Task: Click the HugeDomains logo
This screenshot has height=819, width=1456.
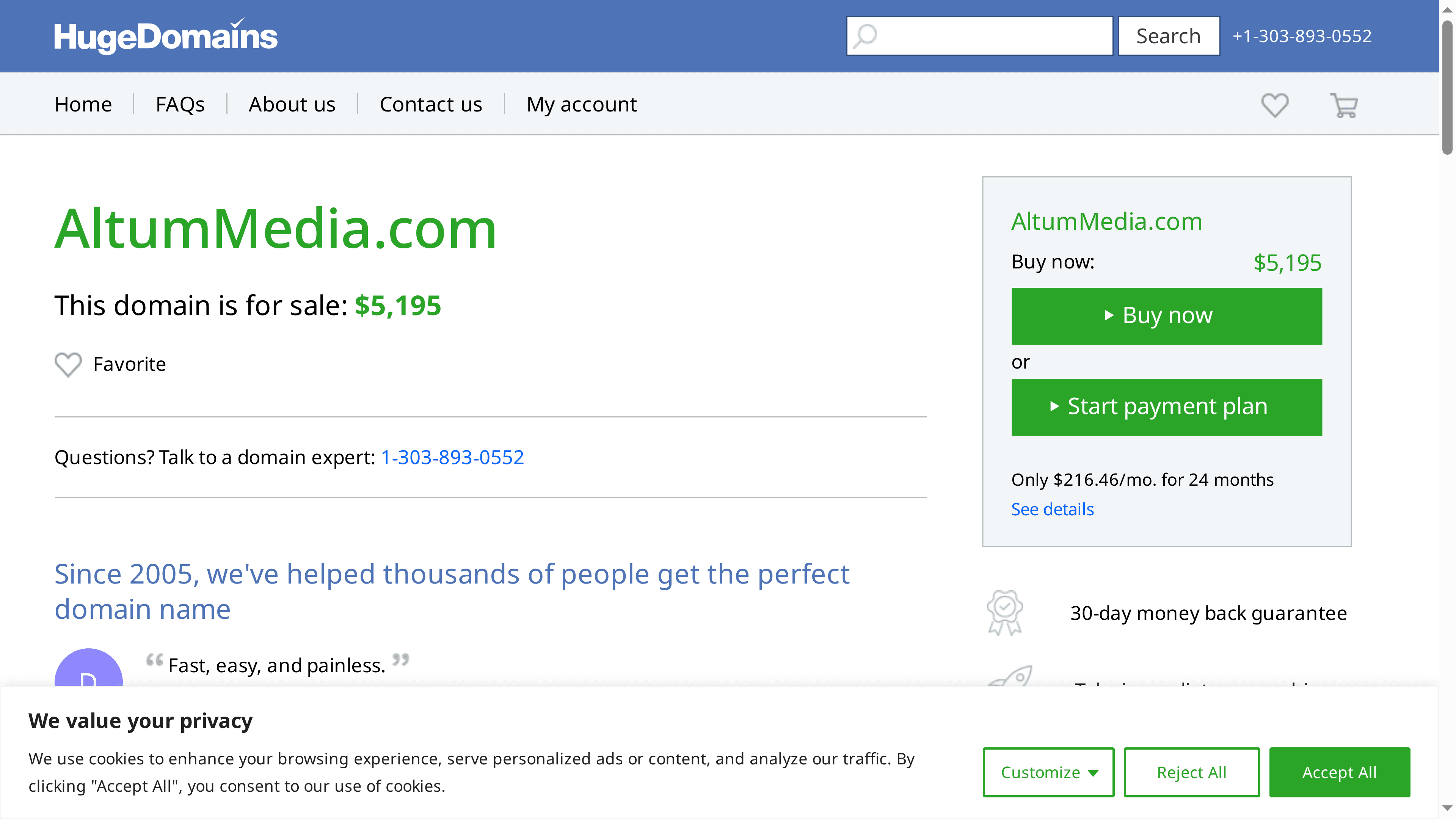Action: coord(166,35)
